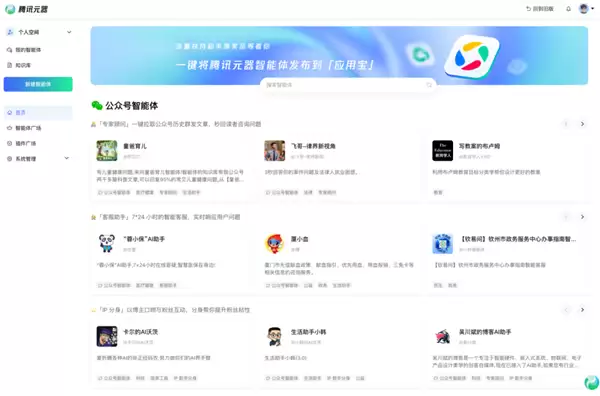
Task: Click the 系统管理 gear icon
Action: (x=10, y=158)
